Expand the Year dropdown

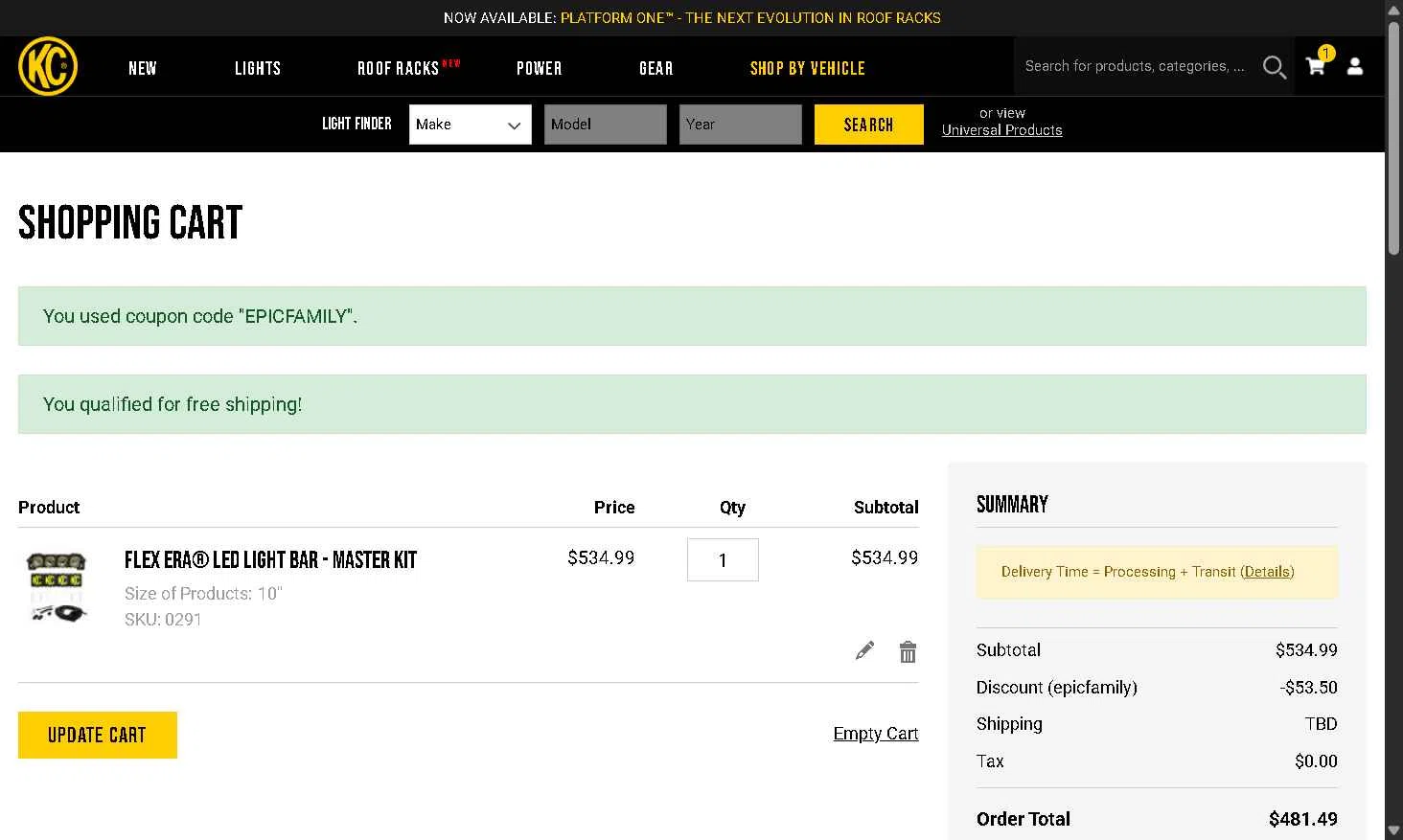pyautogui.click(x=741, y=125)
